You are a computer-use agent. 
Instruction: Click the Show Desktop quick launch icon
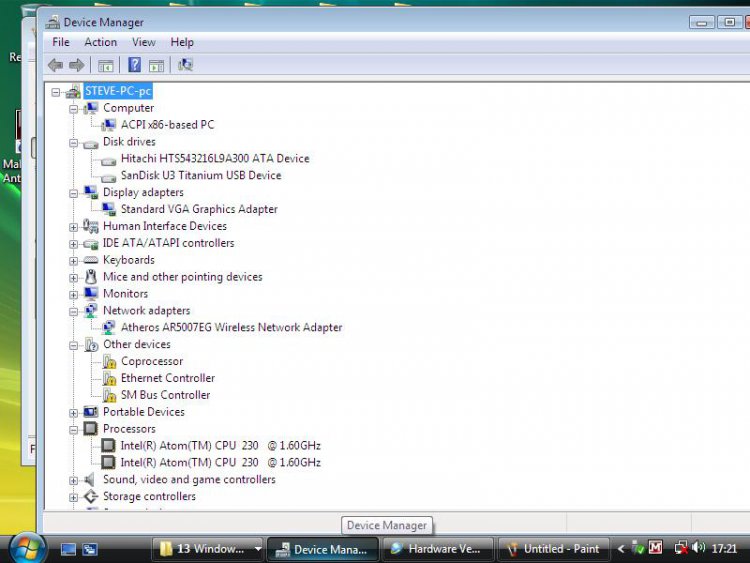[x=68, y=550]
